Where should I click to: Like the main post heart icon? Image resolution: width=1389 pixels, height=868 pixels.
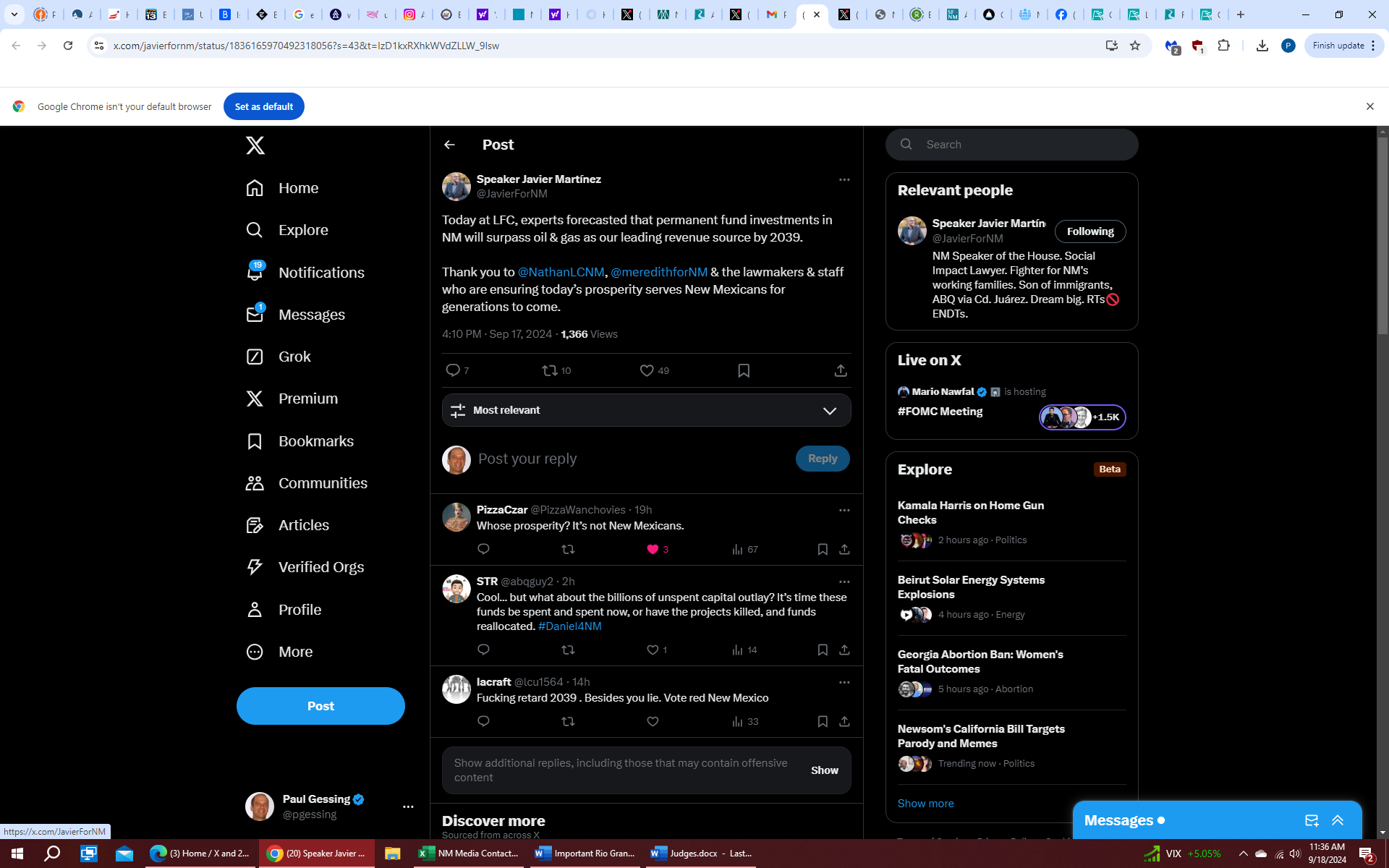647,370
